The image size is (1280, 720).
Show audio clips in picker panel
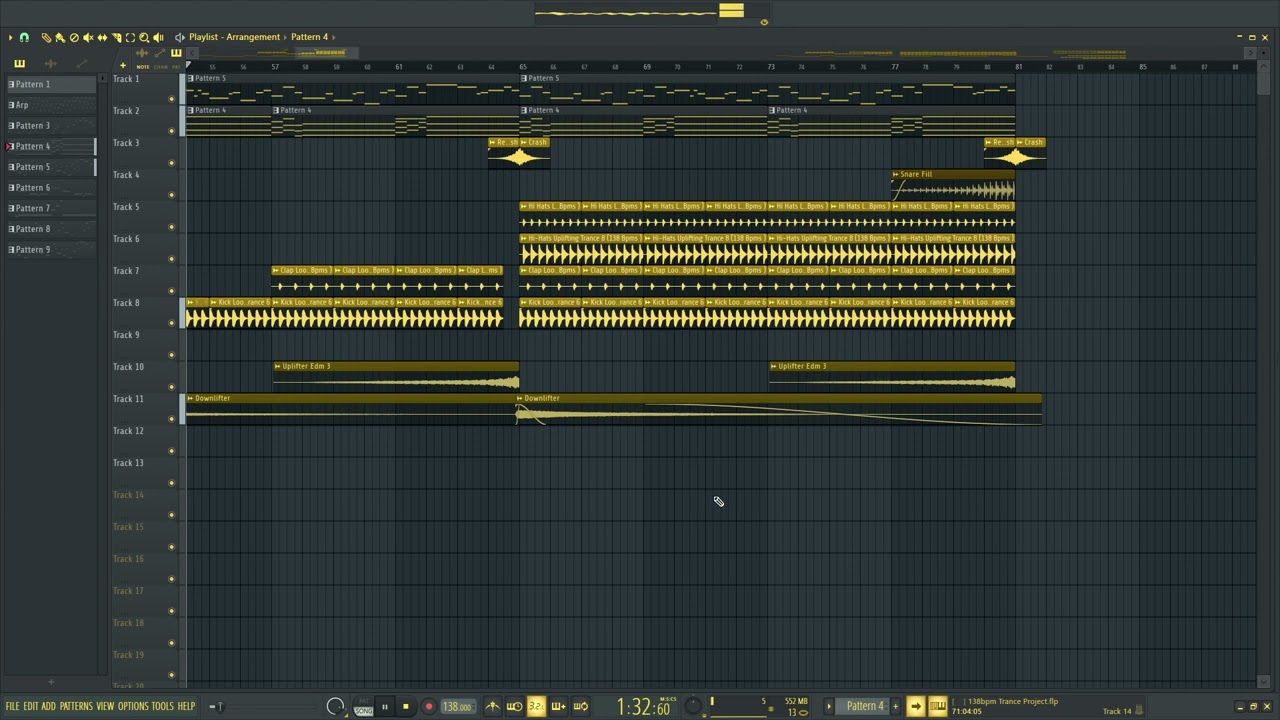[51, 64]
